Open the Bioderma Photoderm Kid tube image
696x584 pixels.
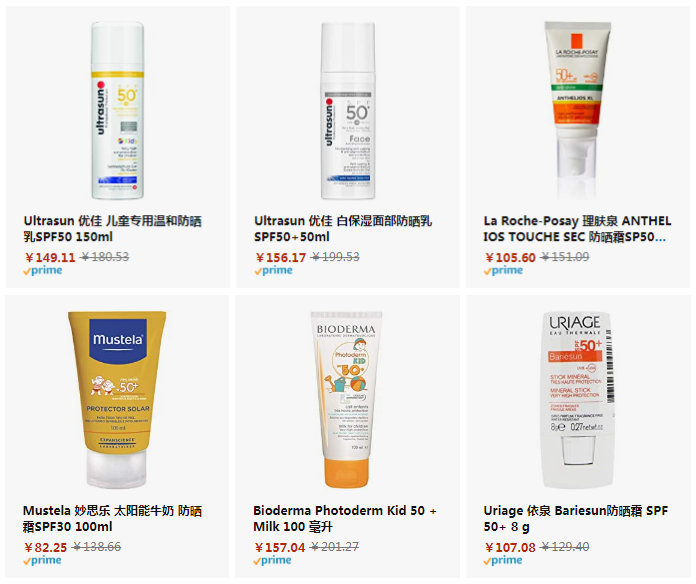347,399
